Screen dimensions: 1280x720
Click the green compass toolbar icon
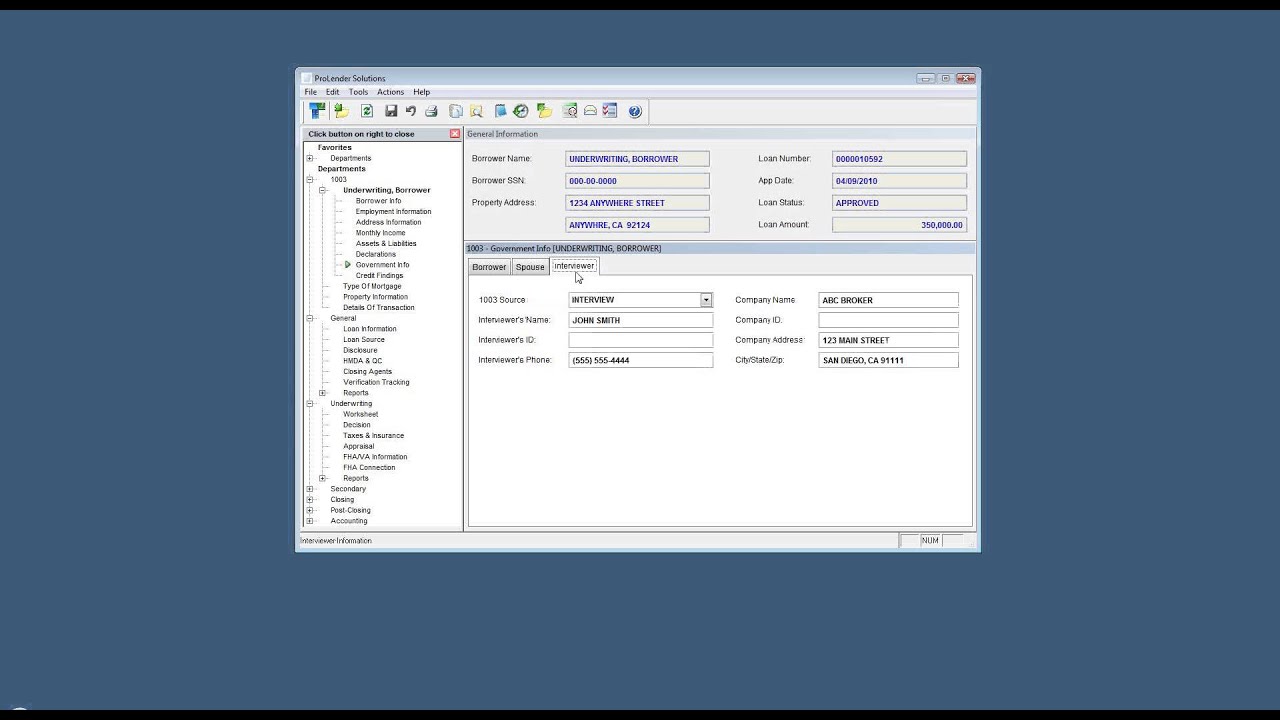point(521,111)
